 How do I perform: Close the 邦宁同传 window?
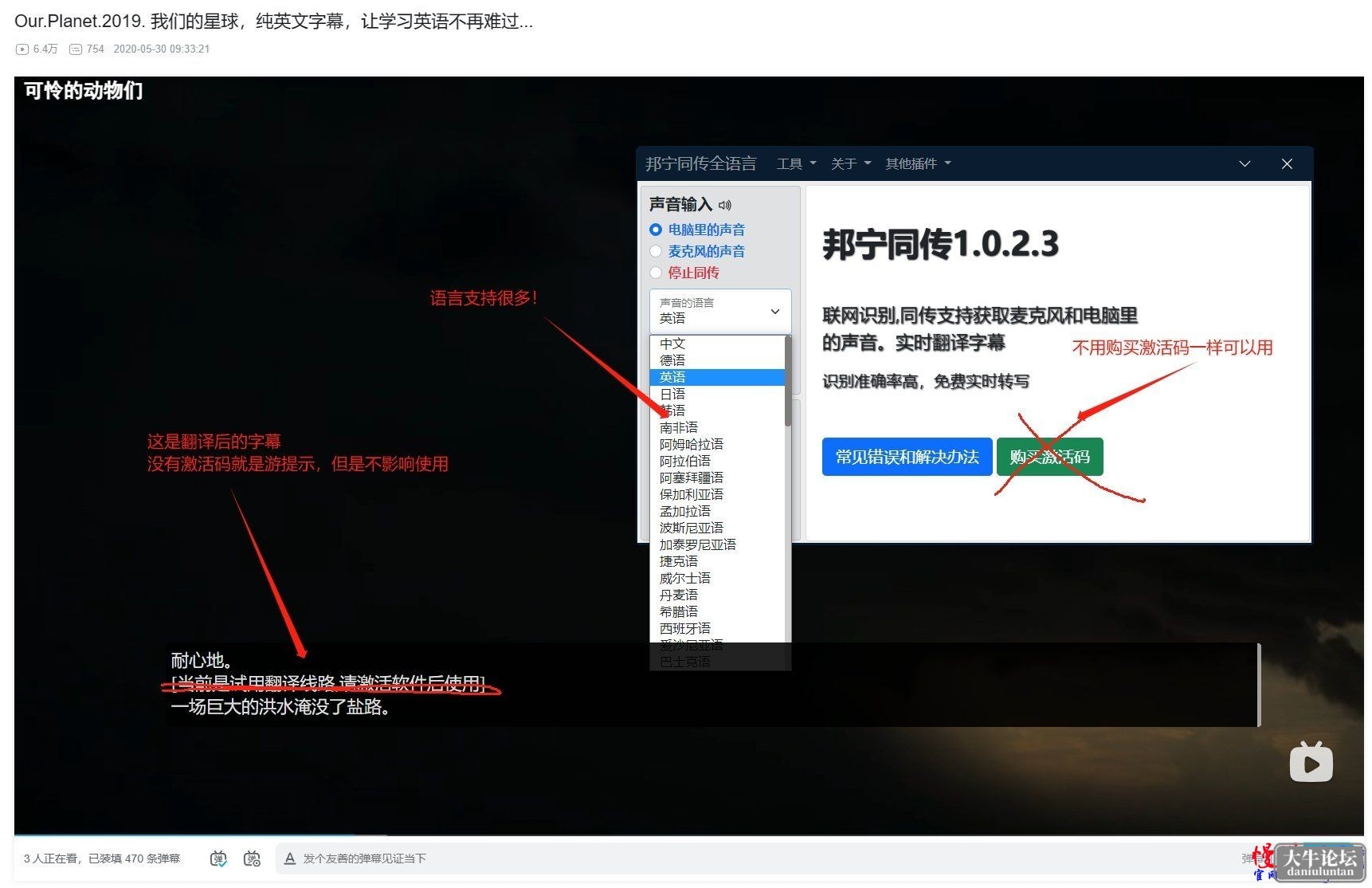point(1287,163)
